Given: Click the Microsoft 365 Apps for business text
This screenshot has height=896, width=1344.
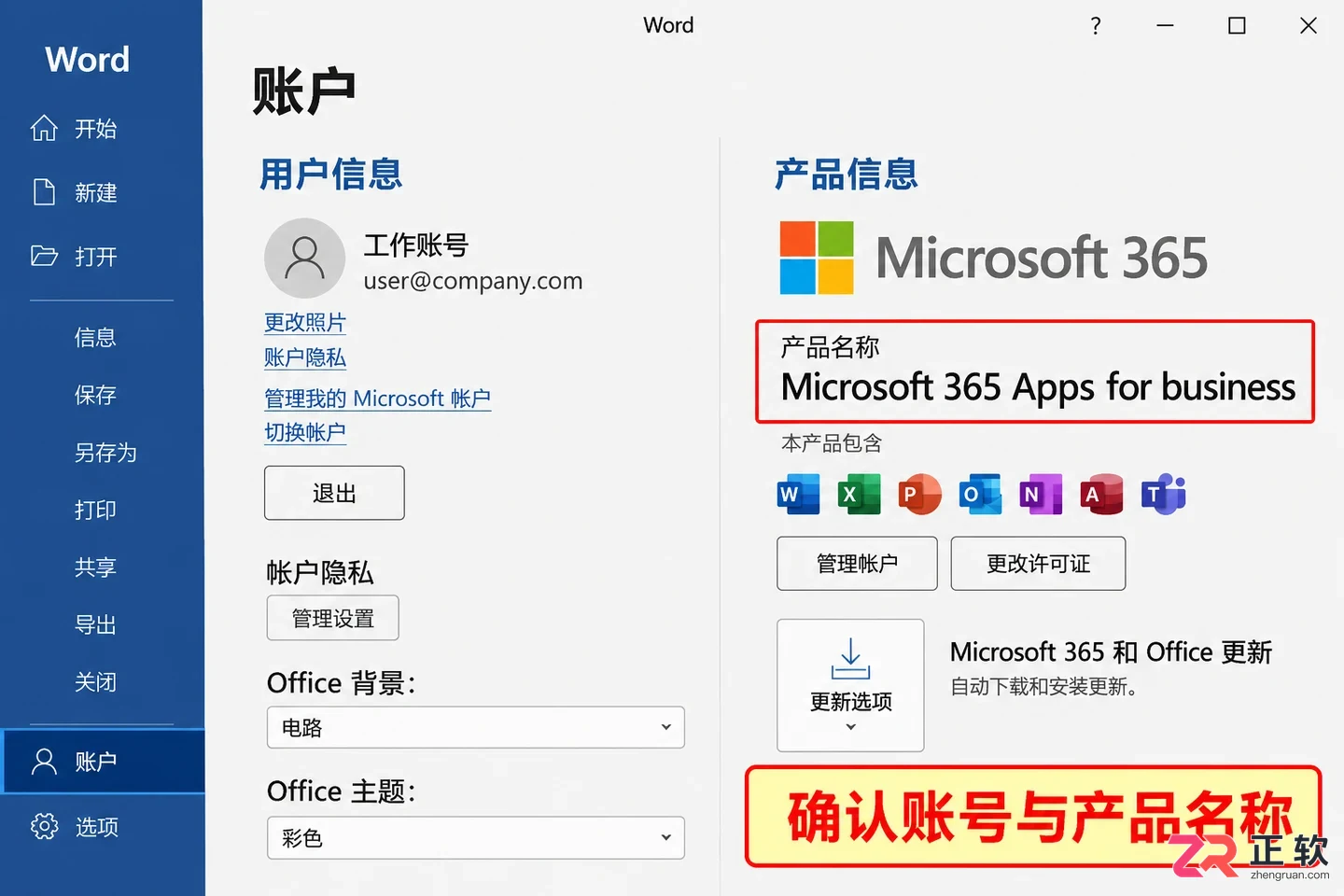Looking at the screenshot, I should tap(1038, 387).
